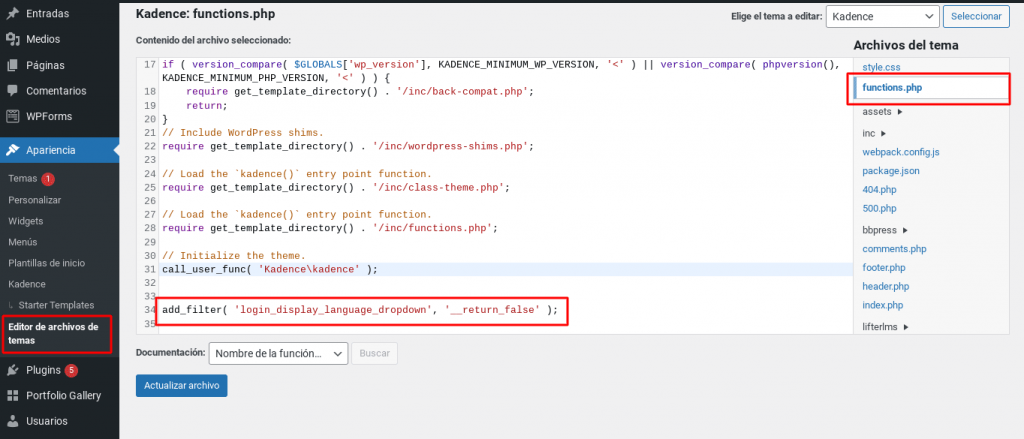This screenshot has width=1024, height=439.
Task: Open index.php file
Action: tap(882, 306)
